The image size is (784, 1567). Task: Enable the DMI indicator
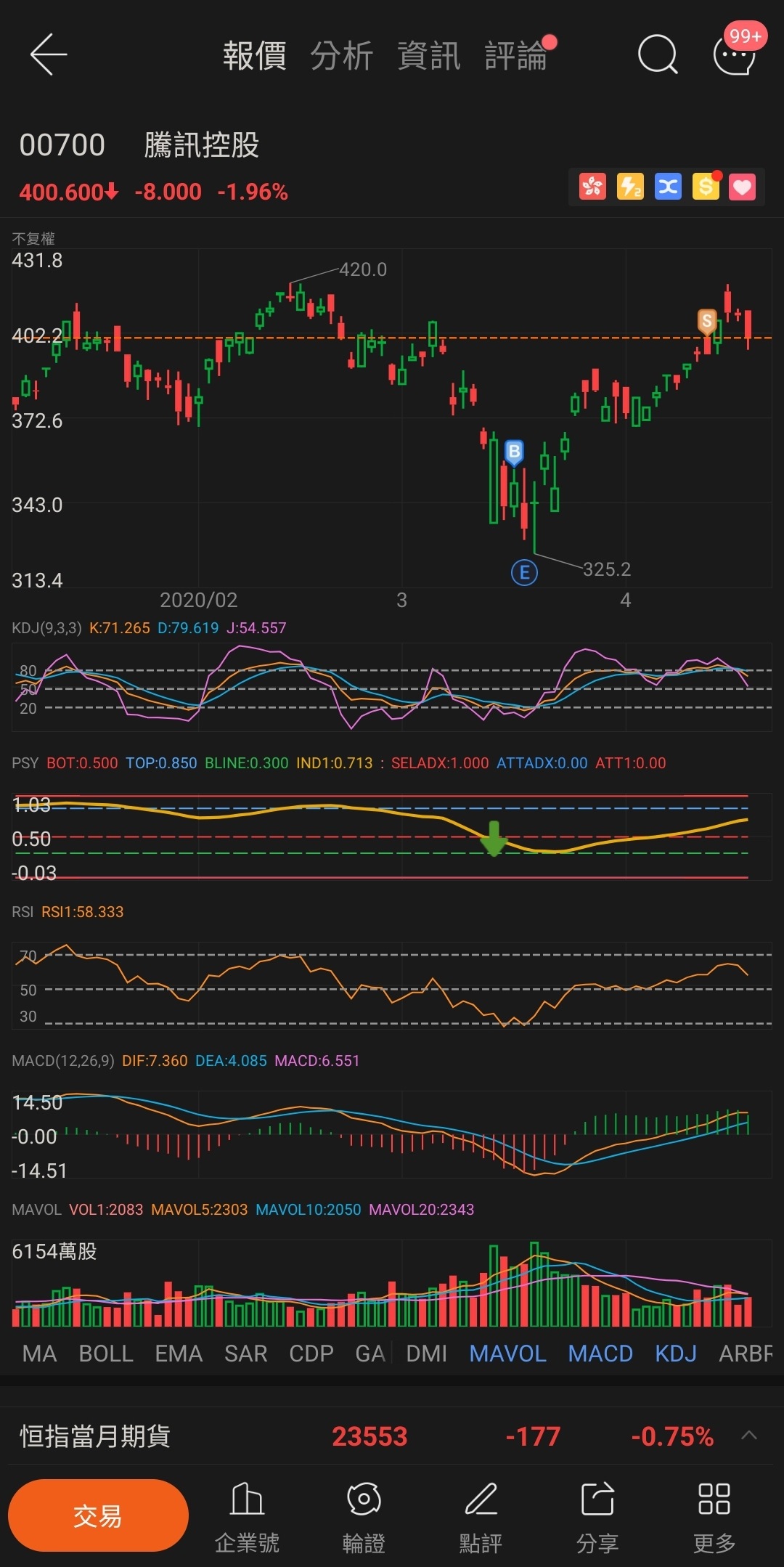click(427, 1354)
